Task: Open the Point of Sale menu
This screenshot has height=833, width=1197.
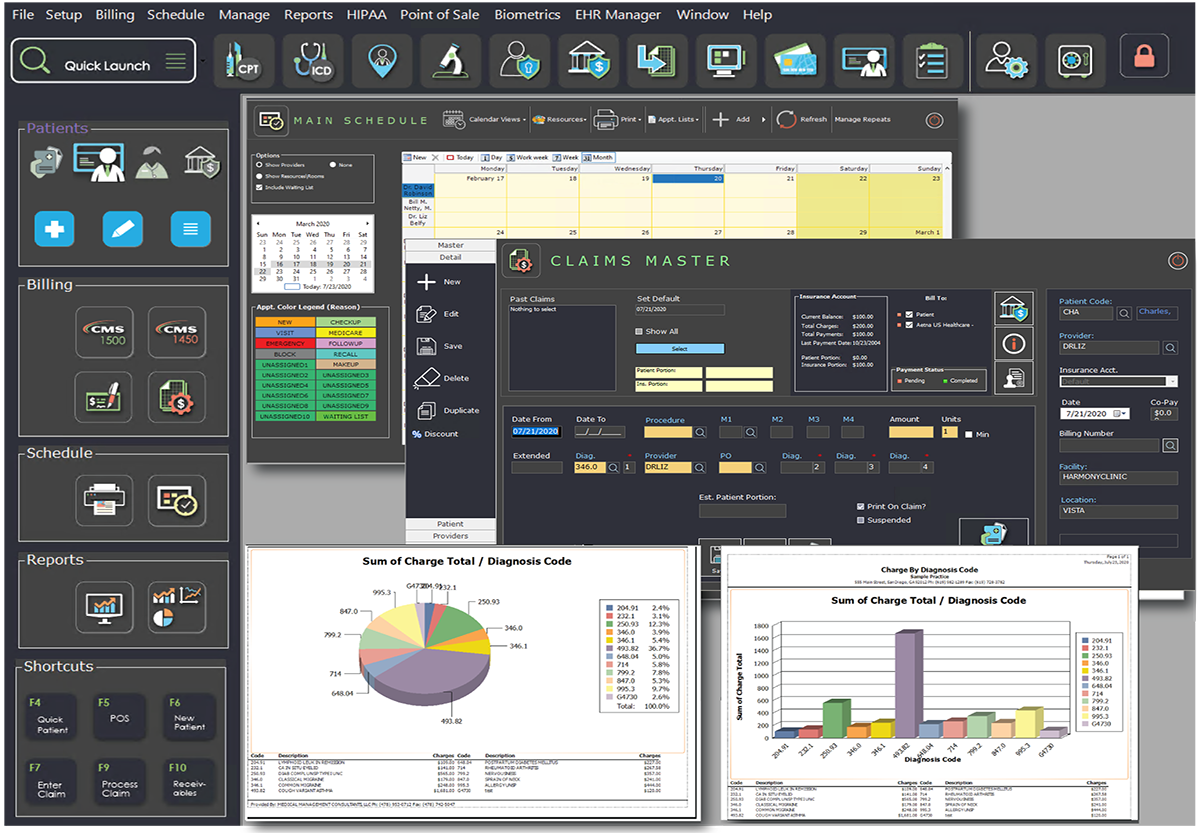Action: [440, 15]
